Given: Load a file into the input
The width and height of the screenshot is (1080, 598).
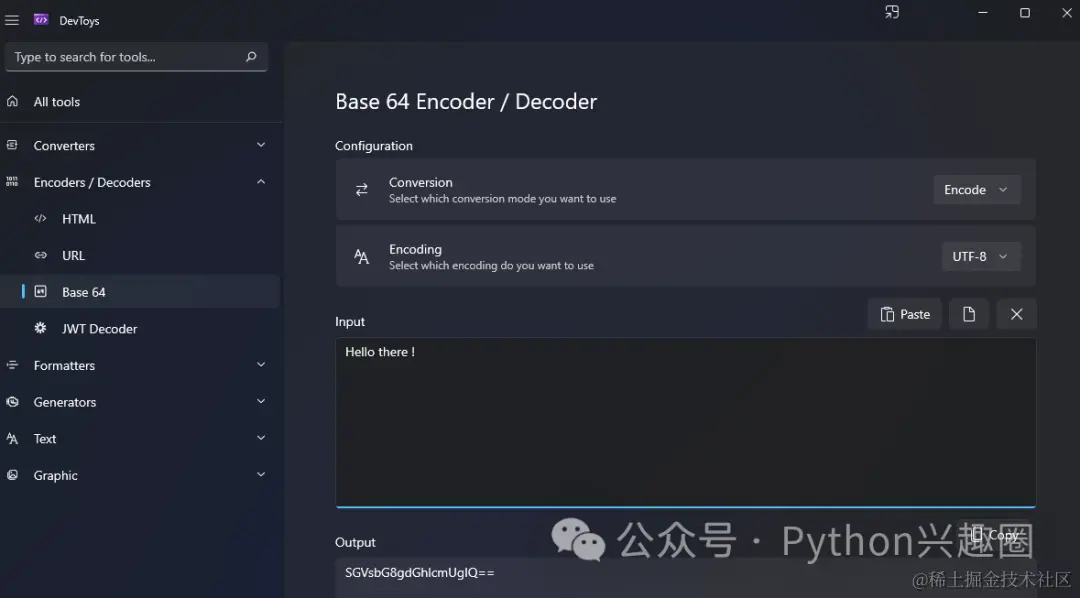Looking at the screenshot, I should tap(969, 314).
